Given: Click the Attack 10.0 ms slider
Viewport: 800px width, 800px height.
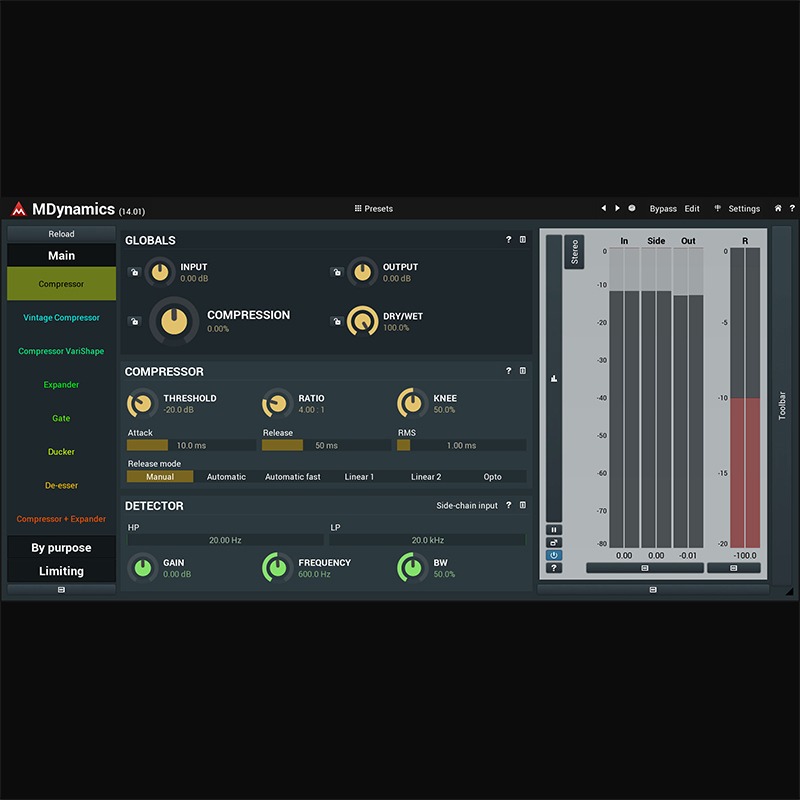Looking at the screenshot, I should click(x=191, y=445).
